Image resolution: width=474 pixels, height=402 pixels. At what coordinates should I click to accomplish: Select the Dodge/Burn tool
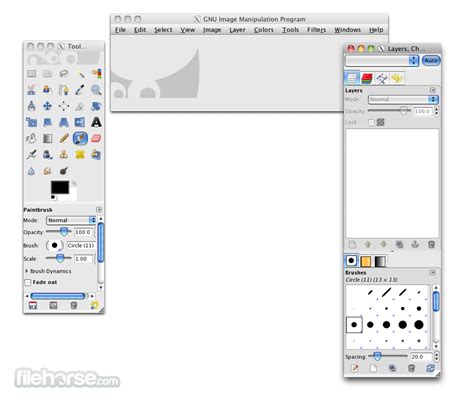click(x=64, y=171)
